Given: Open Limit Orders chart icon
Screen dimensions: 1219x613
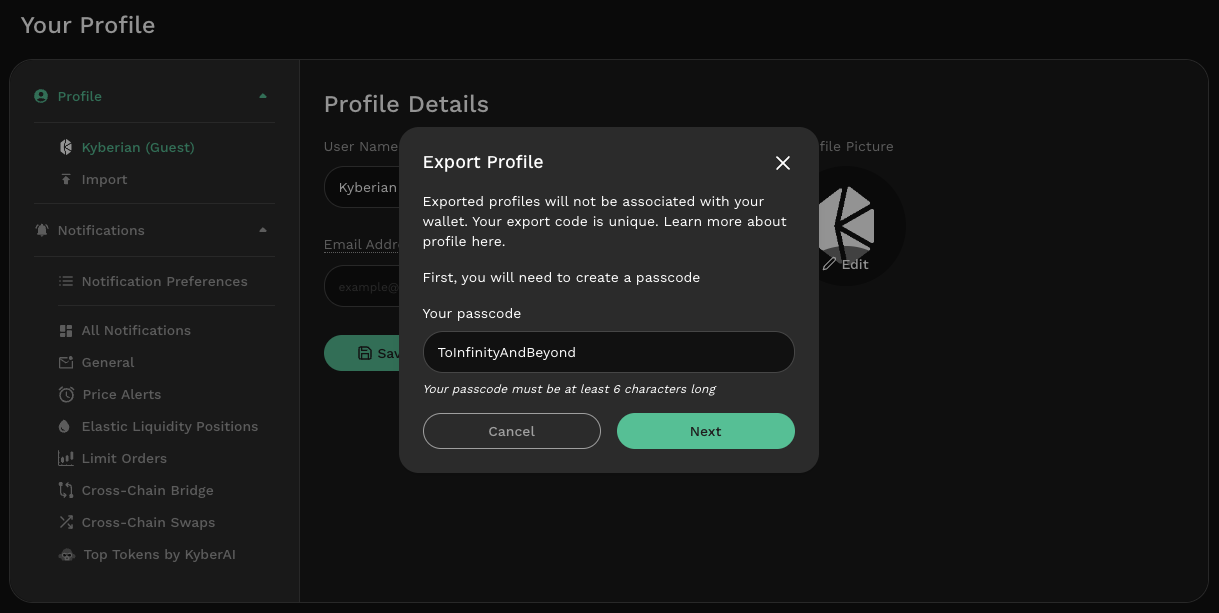Looking at the screenshot, I should click(x=66, y=458).
